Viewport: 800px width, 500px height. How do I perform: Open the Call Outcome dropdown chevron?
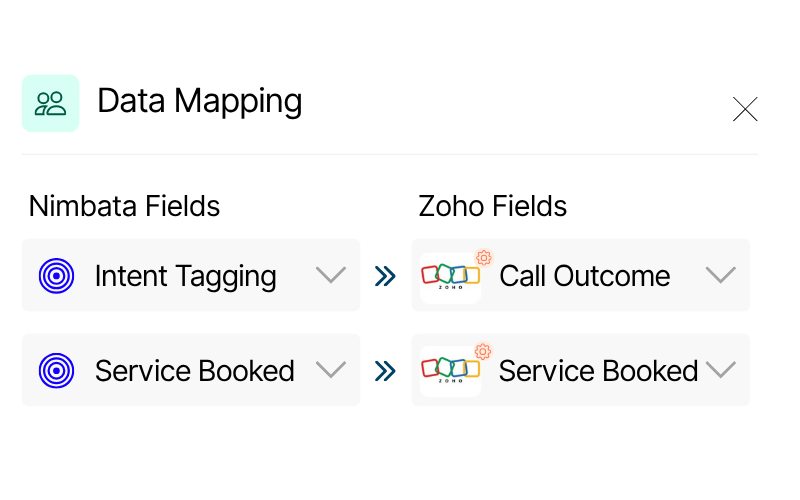click(720, 275)
